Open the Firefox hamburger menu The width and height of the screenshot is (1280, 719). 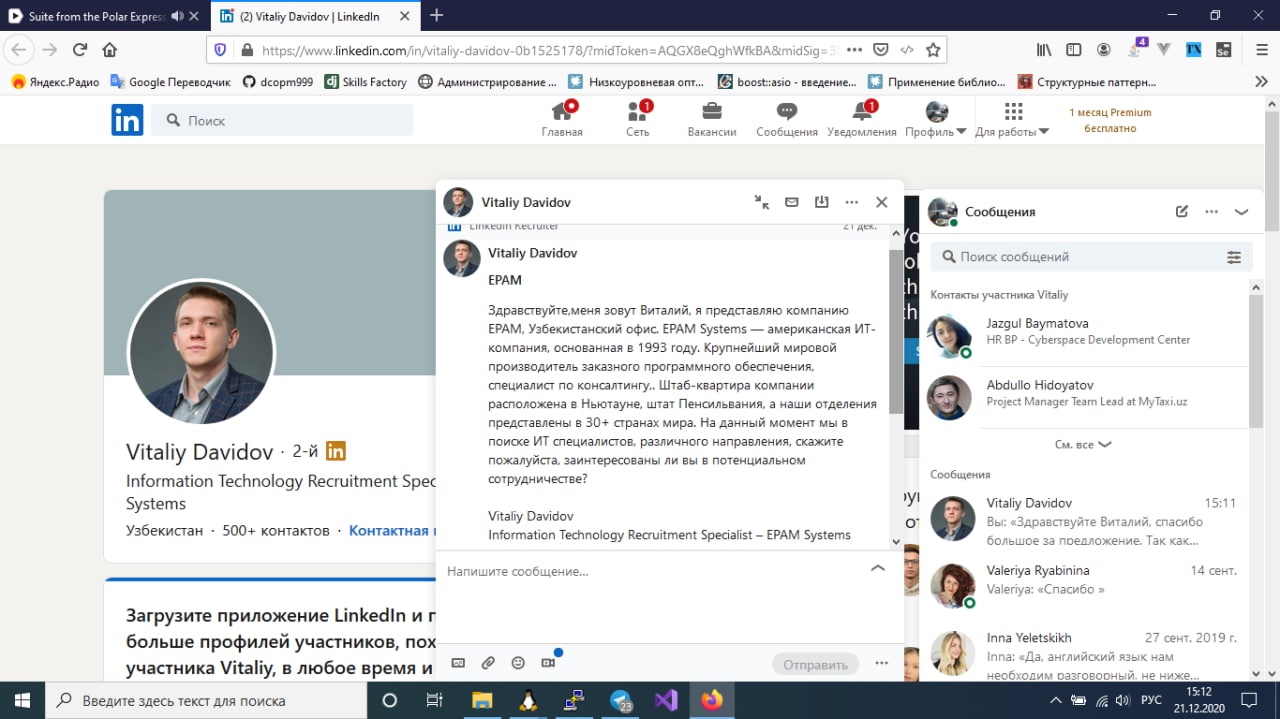point(1262,49)
